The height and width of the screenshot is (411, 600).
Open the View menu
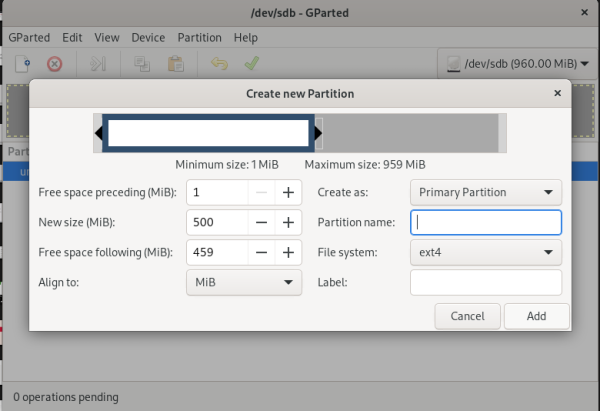106,37
